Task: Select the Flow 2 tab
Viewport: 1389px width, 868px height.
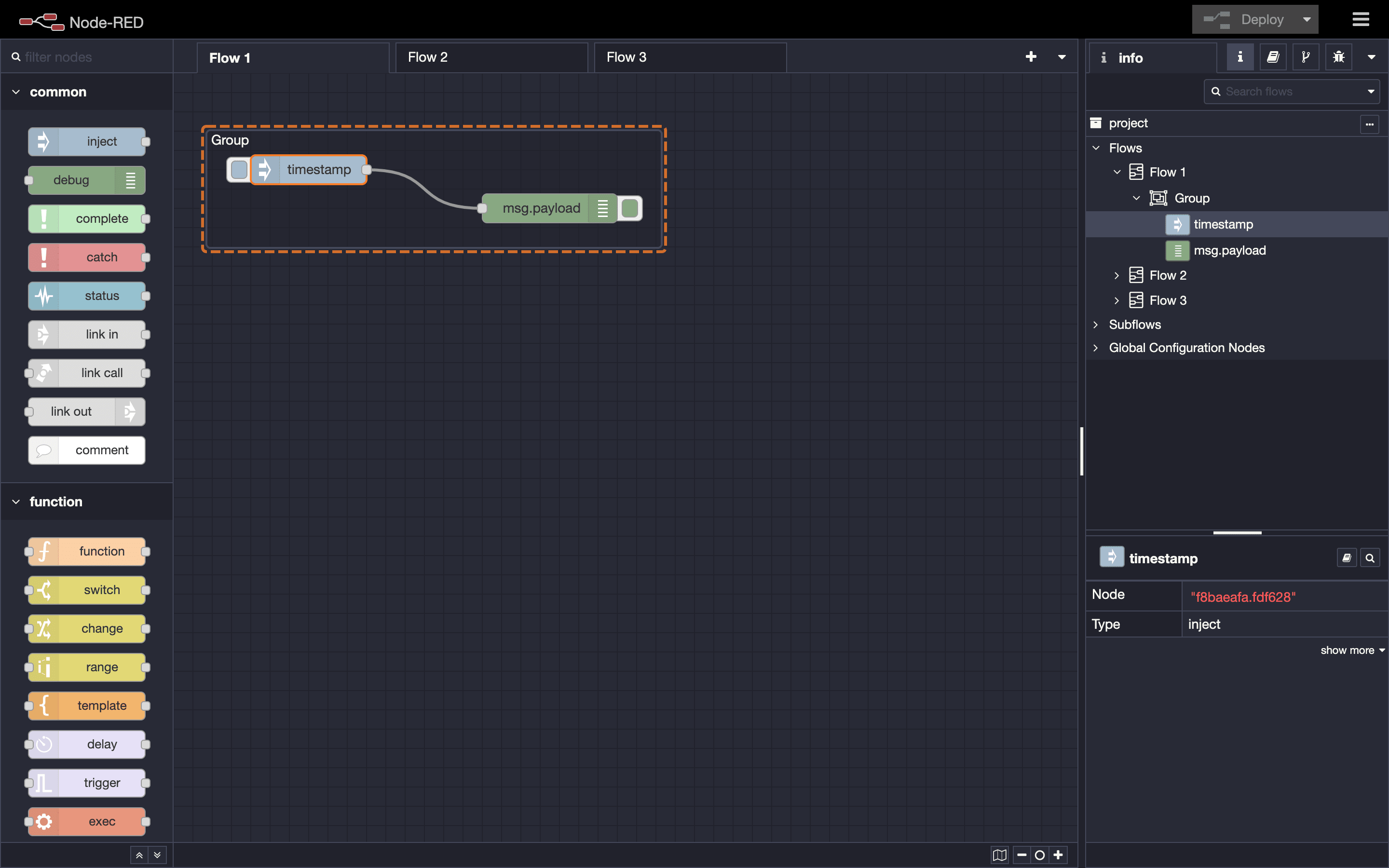Action: 427,57
